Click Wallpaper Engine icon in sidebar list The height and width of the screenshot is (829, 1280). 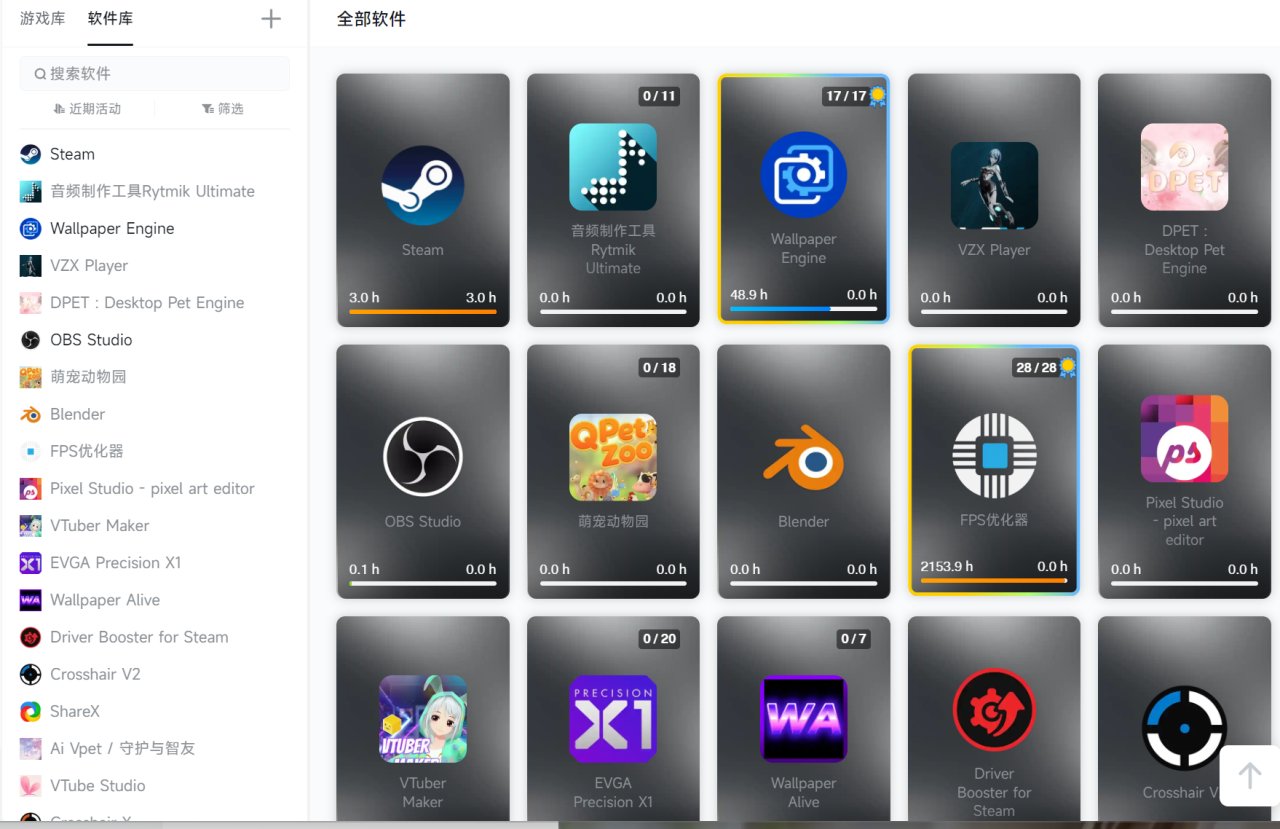[x=31, y=228]
